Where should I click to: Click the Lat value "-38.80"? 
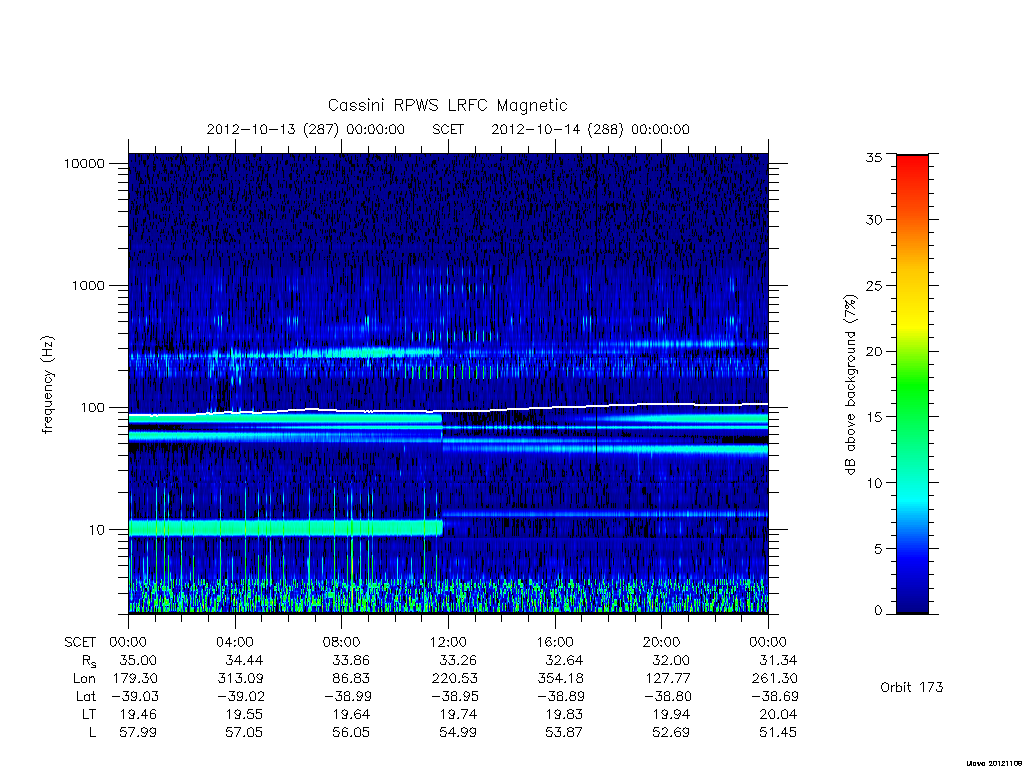point(667,697)
